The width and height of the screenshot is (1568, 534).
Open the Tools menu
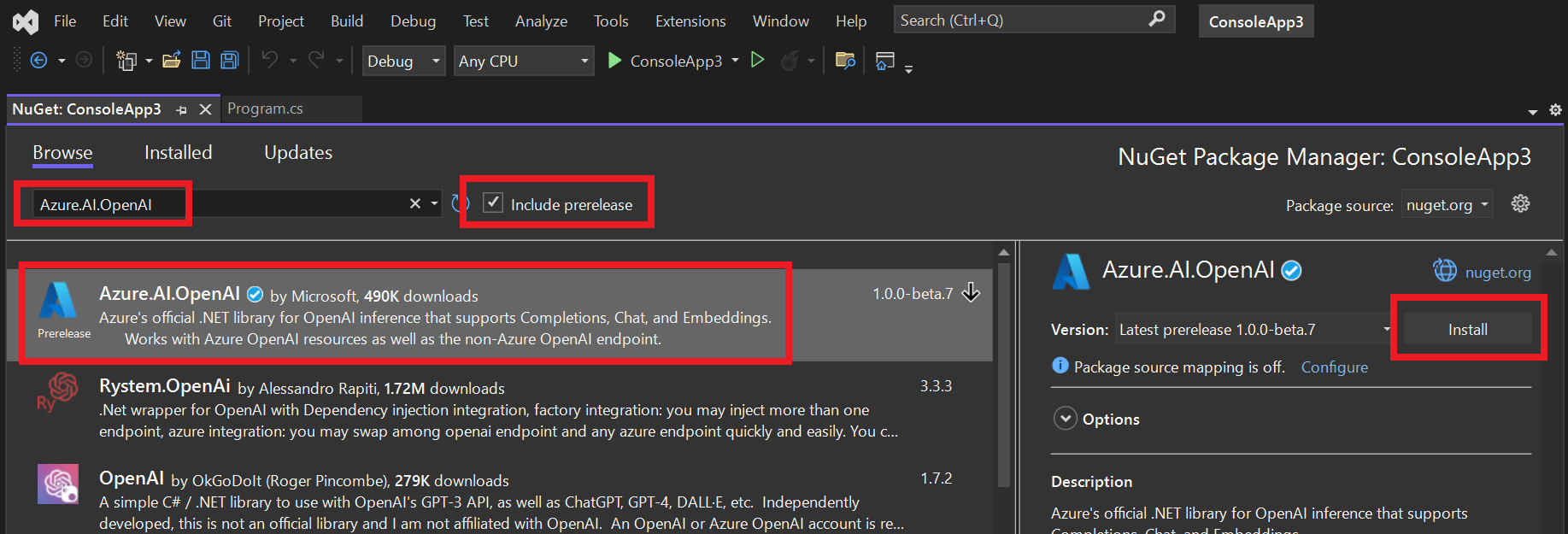[x=611, y=21]
